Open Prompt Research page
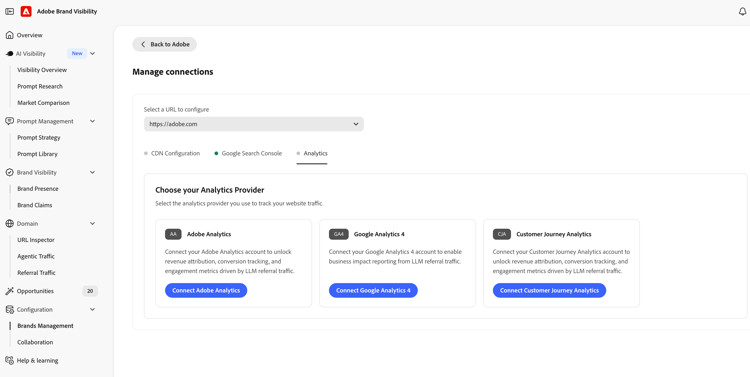Viewport: 750px width, 377px height. (40, 86)
